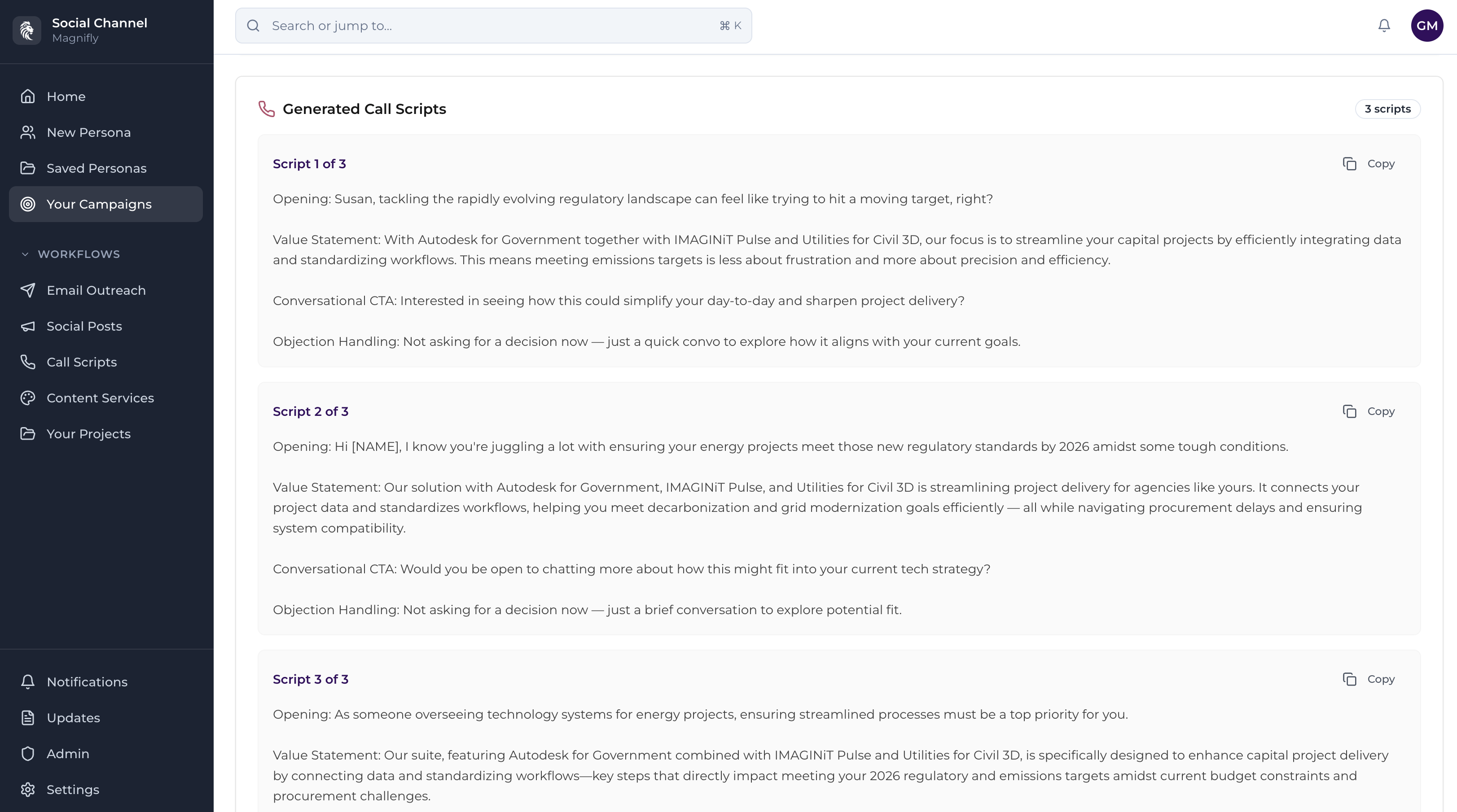
Task: Click the Email Outreach paper-plane icon
Action: point(28,290)
